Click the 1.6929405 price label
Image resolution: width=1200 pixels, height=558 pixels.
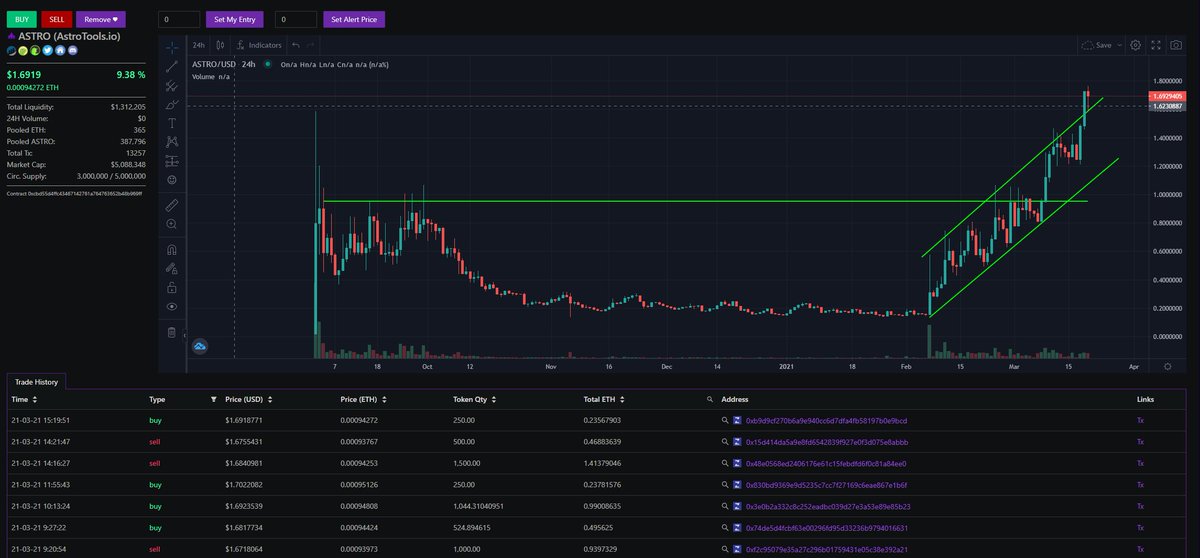point(1170,95)
